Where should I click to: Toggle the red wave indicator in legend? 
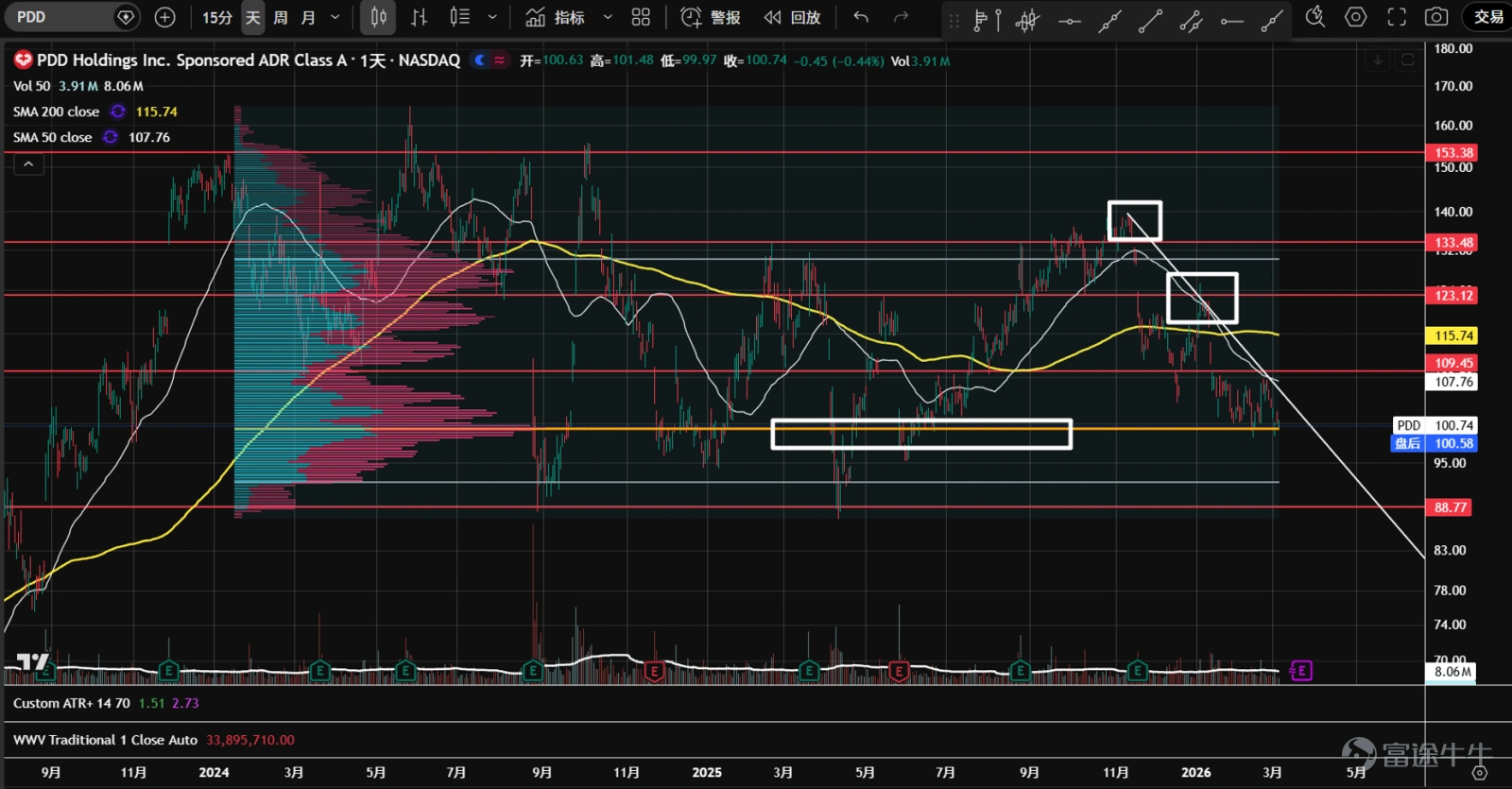[499, 60]
